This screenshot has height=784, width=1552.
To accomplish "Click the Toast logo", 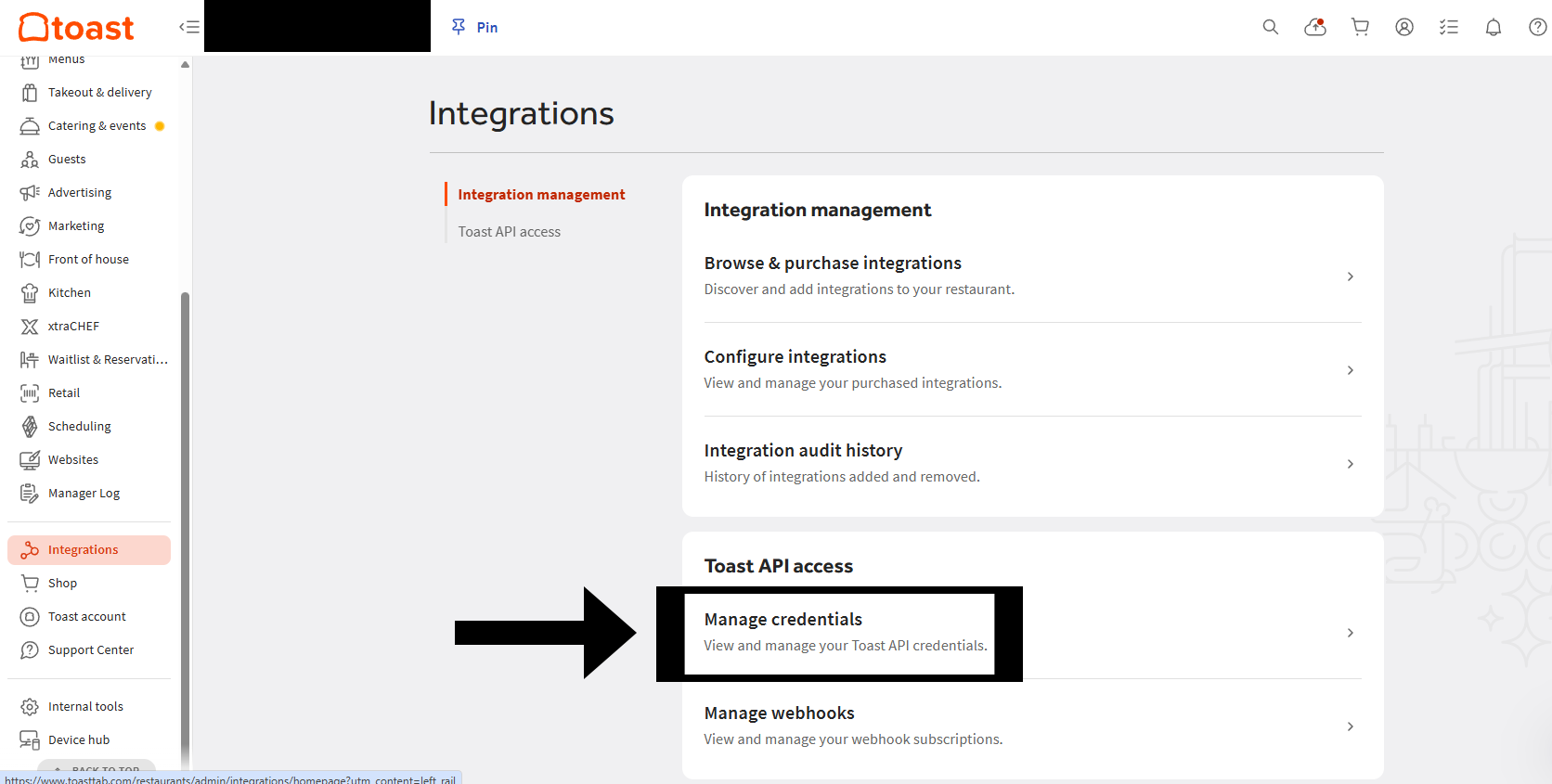I will [x=76, y=28].
